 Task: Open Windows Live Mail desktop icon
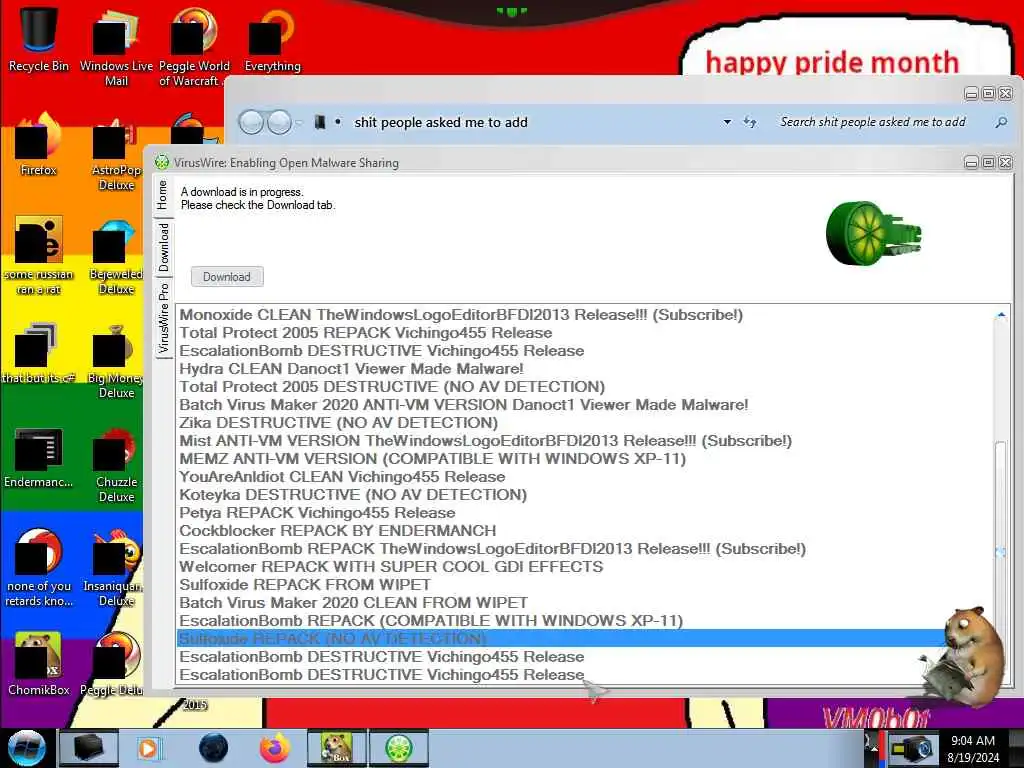click(x=116, y=46)
